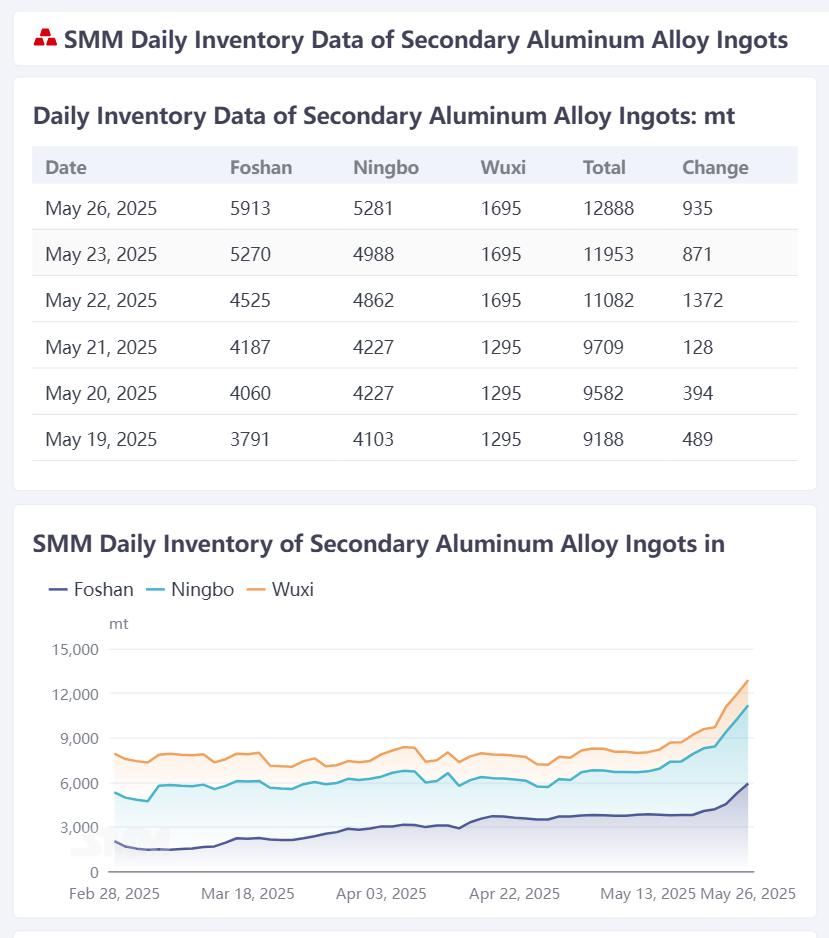The image size is (829, 938).
Task: Click Foshan value 3791
Action: (250, 439)
